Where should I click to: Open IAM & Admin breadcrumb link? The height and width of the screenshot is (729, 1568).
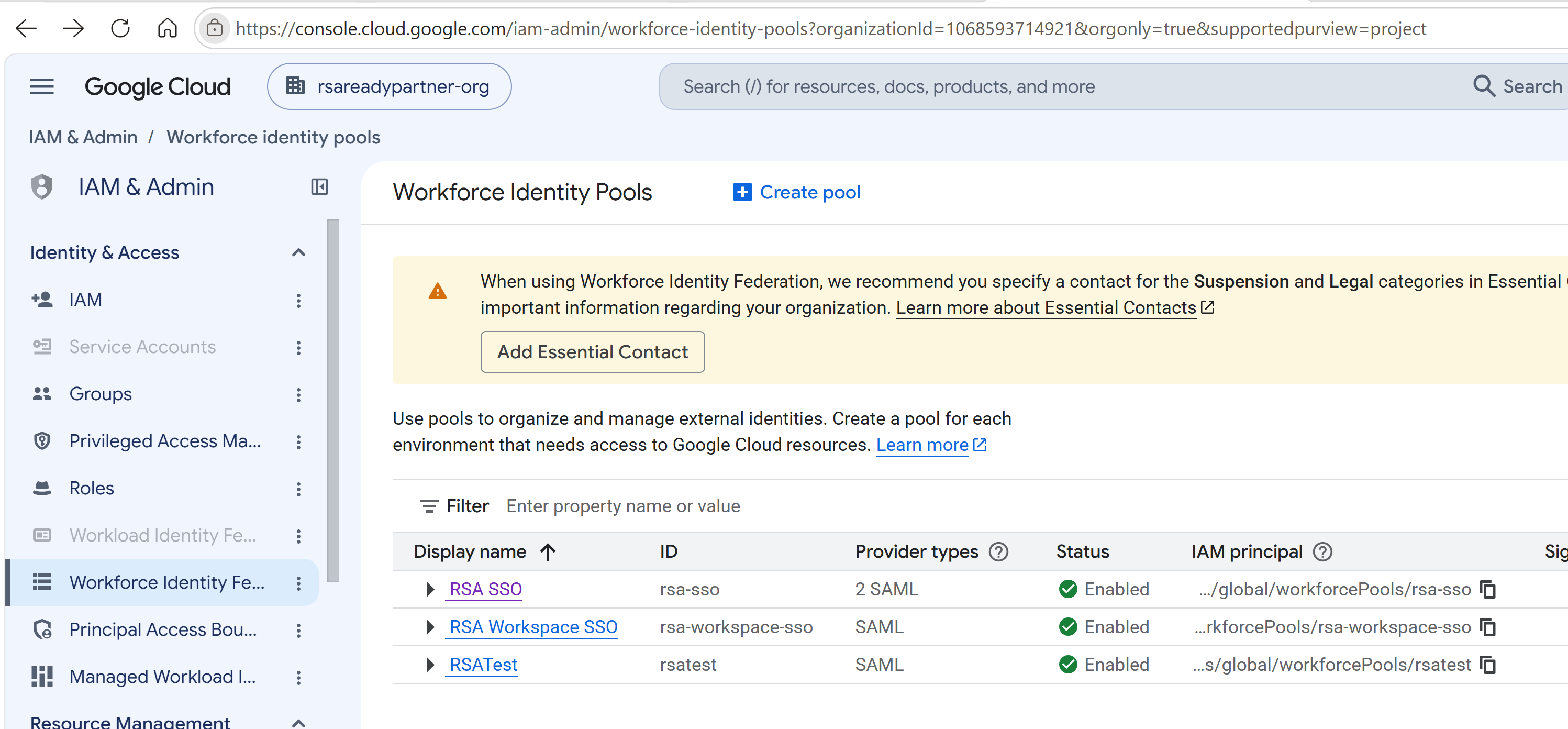click(x=83, y=138)
